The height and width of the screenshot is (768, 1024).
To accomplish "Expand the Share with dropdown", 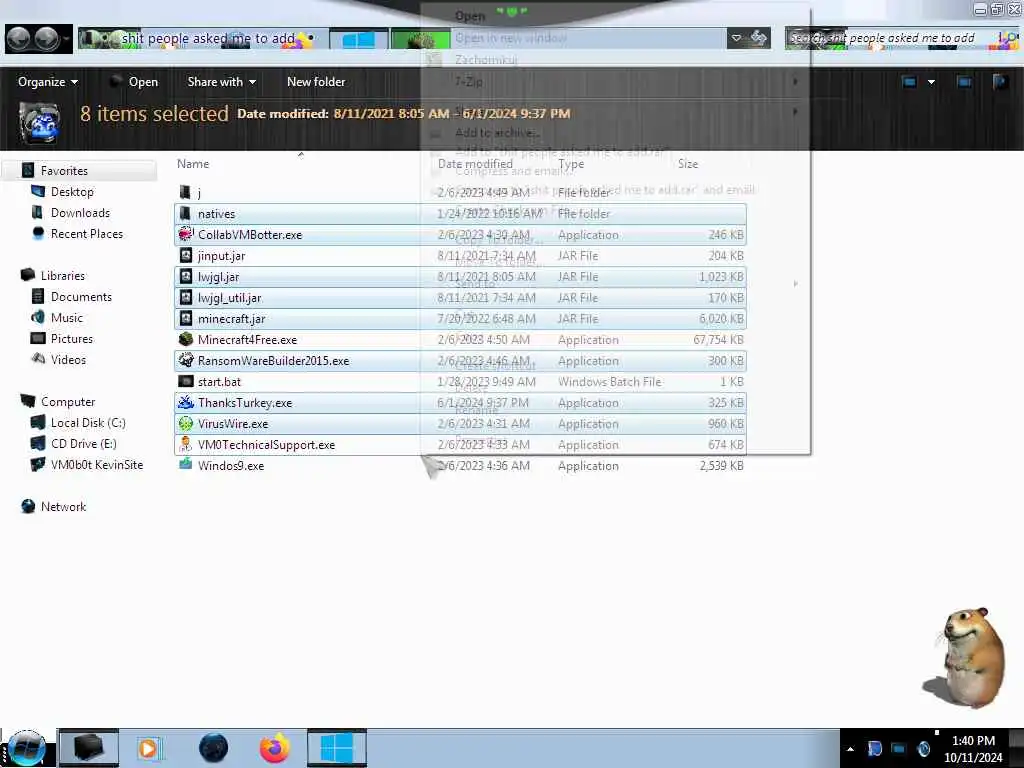I will point(221,82).
